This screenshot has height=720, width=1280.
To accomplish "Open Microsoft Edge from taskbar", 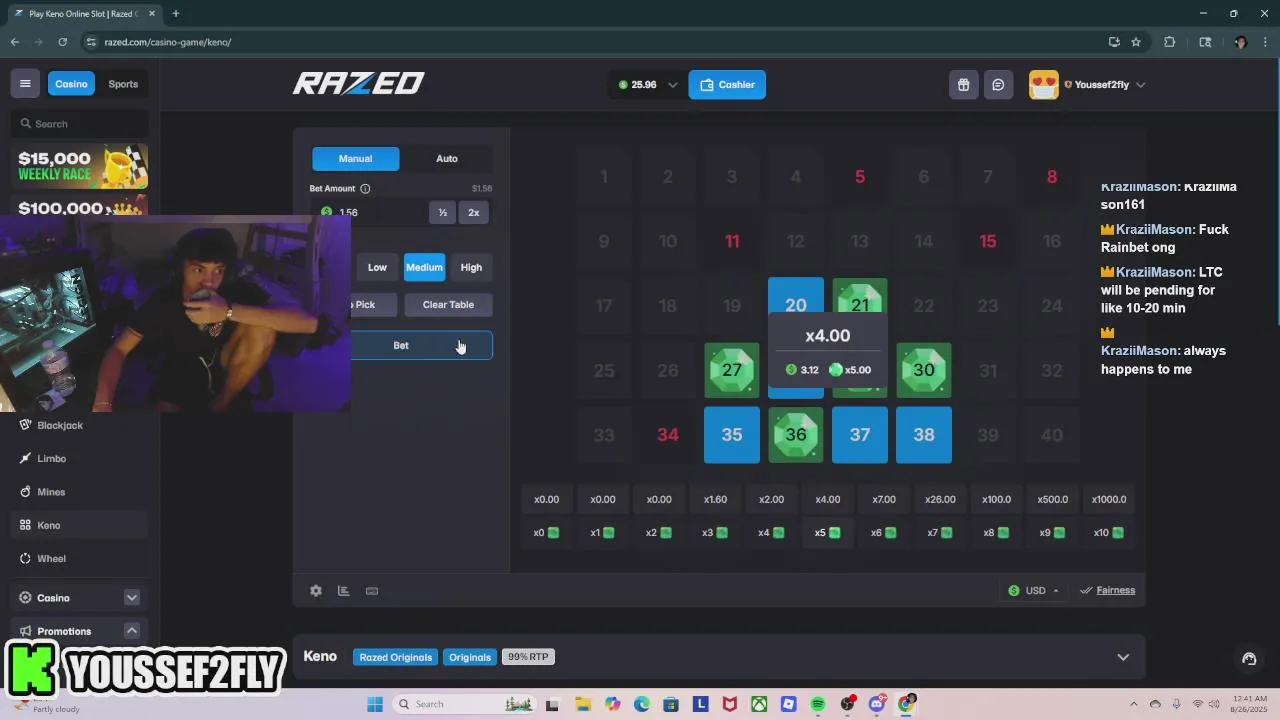I will click(641, 704).
